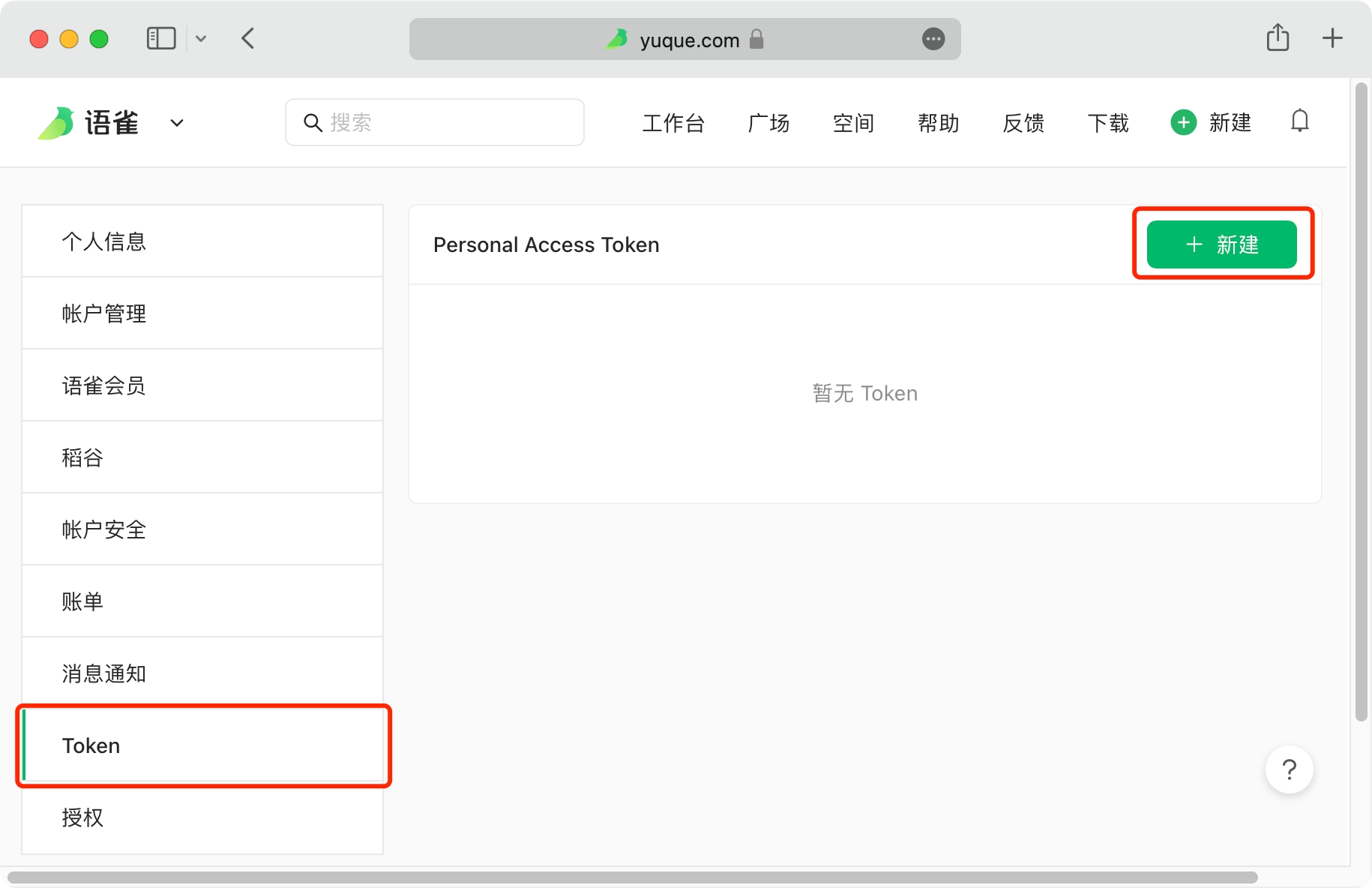This screenshot has width=1372, height=888.
Task: Click the green 新建 button in top navigation
Action: (x=1211, y=122)
